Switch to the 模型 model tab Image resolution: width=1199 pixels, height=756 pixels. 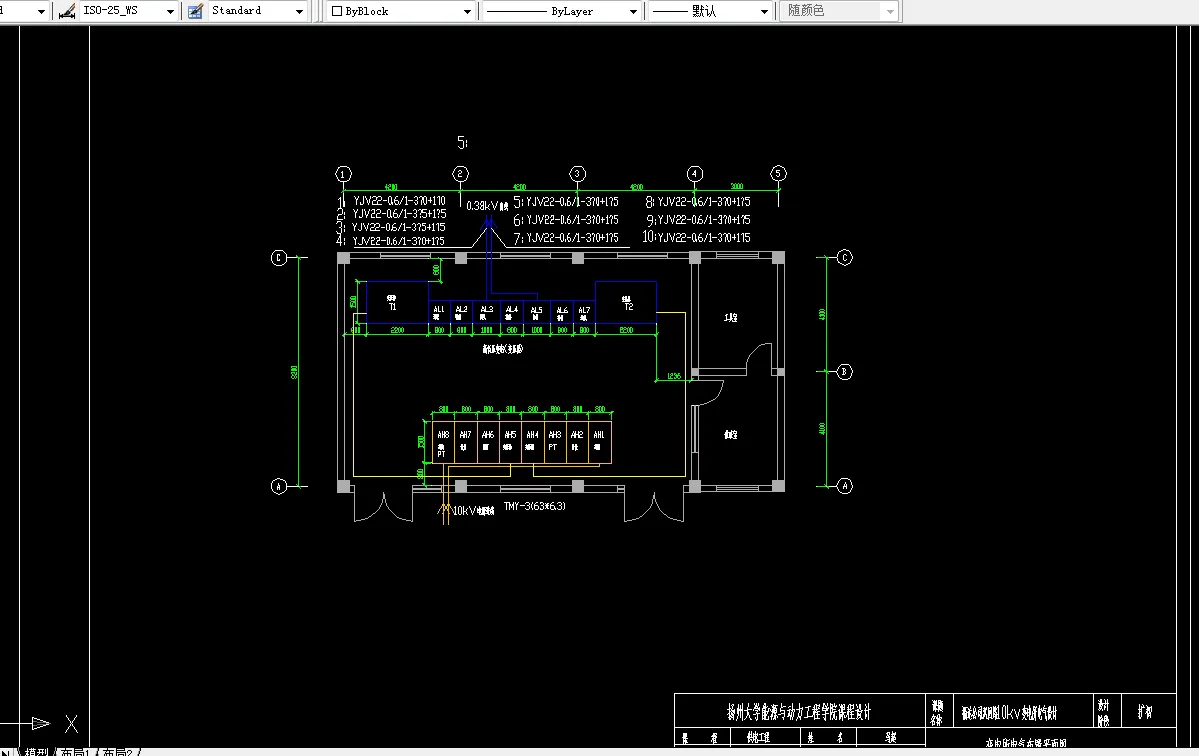(36, 752)
